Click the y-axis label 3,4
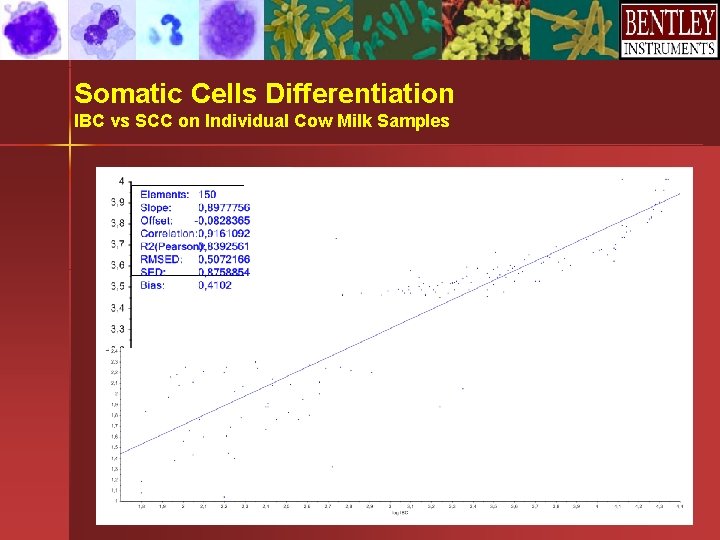Screen dimensions: 720x540 click(x=118, y=308)
